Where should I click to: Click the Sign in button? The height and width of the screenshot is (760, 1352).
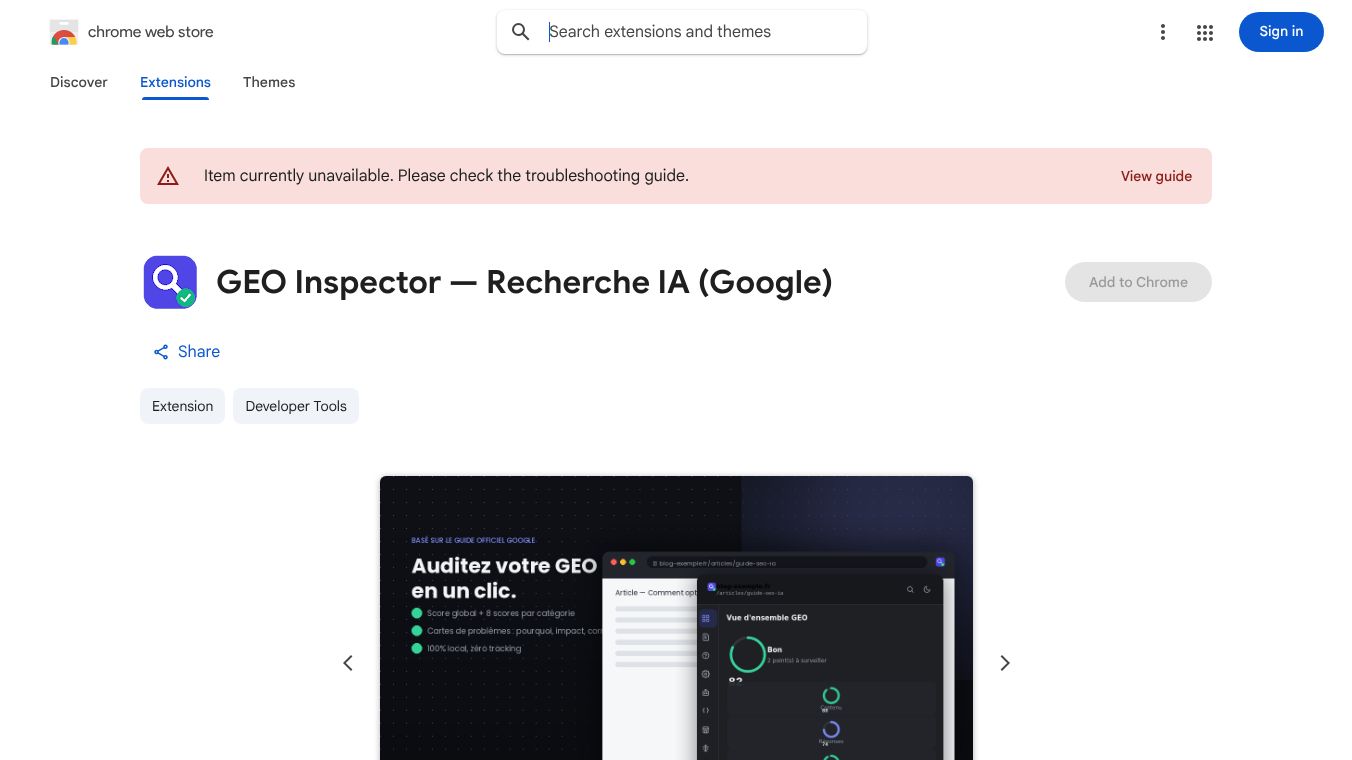coord(1281,32)
